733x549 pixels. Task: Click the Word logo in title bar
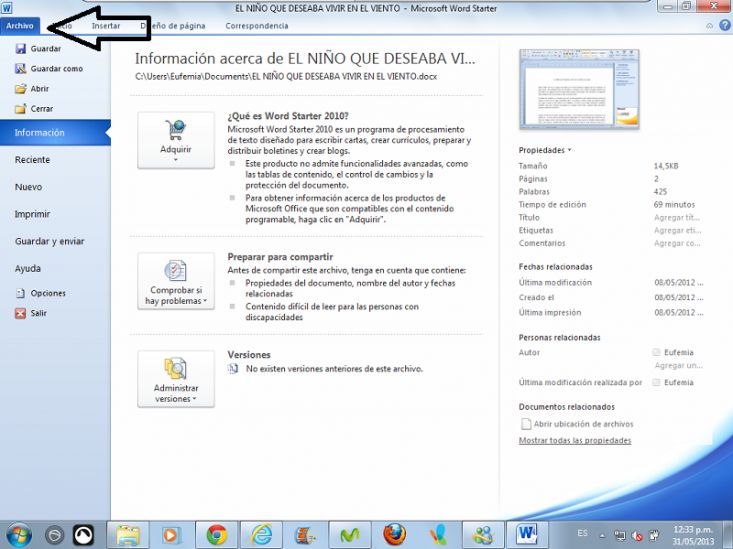pyautogui.click(x=7, y=8)
